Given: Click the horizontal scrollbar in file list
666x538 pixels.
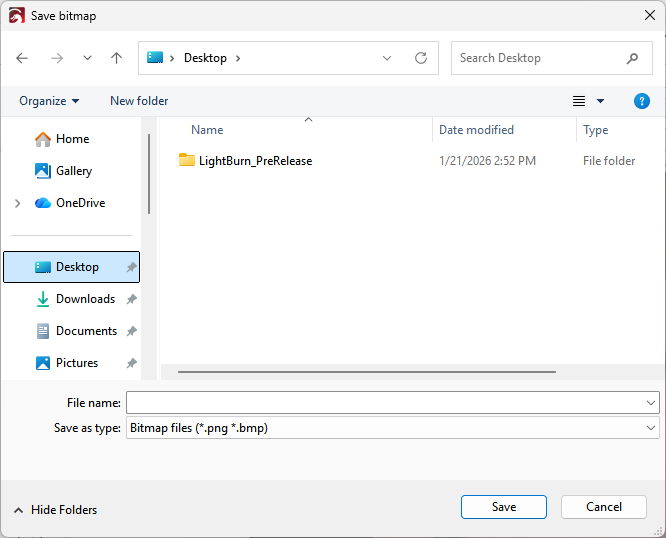Looking at the screenshot, I should pyautogui.click(x=367, y=372).
